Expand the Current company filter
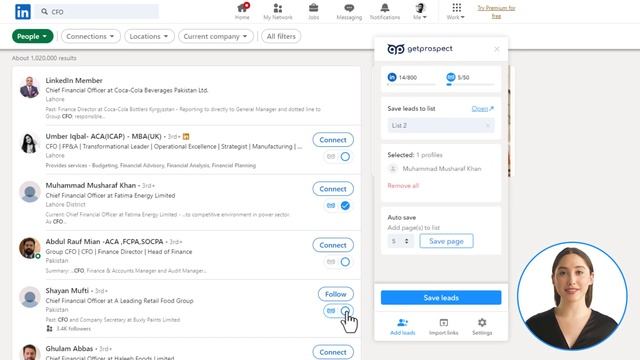The height and width of the screenshot is (360, 640). (216, 36)
